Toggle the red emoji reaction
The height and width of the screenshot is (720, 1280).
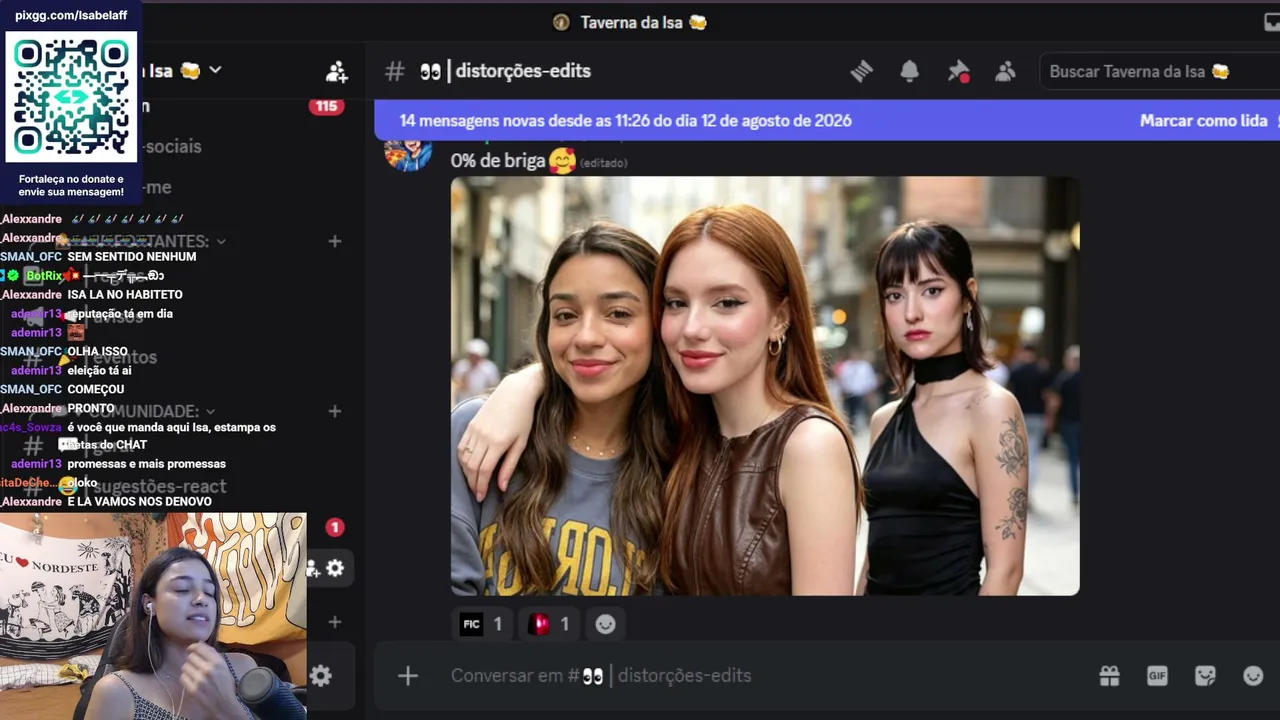[549, 624]
